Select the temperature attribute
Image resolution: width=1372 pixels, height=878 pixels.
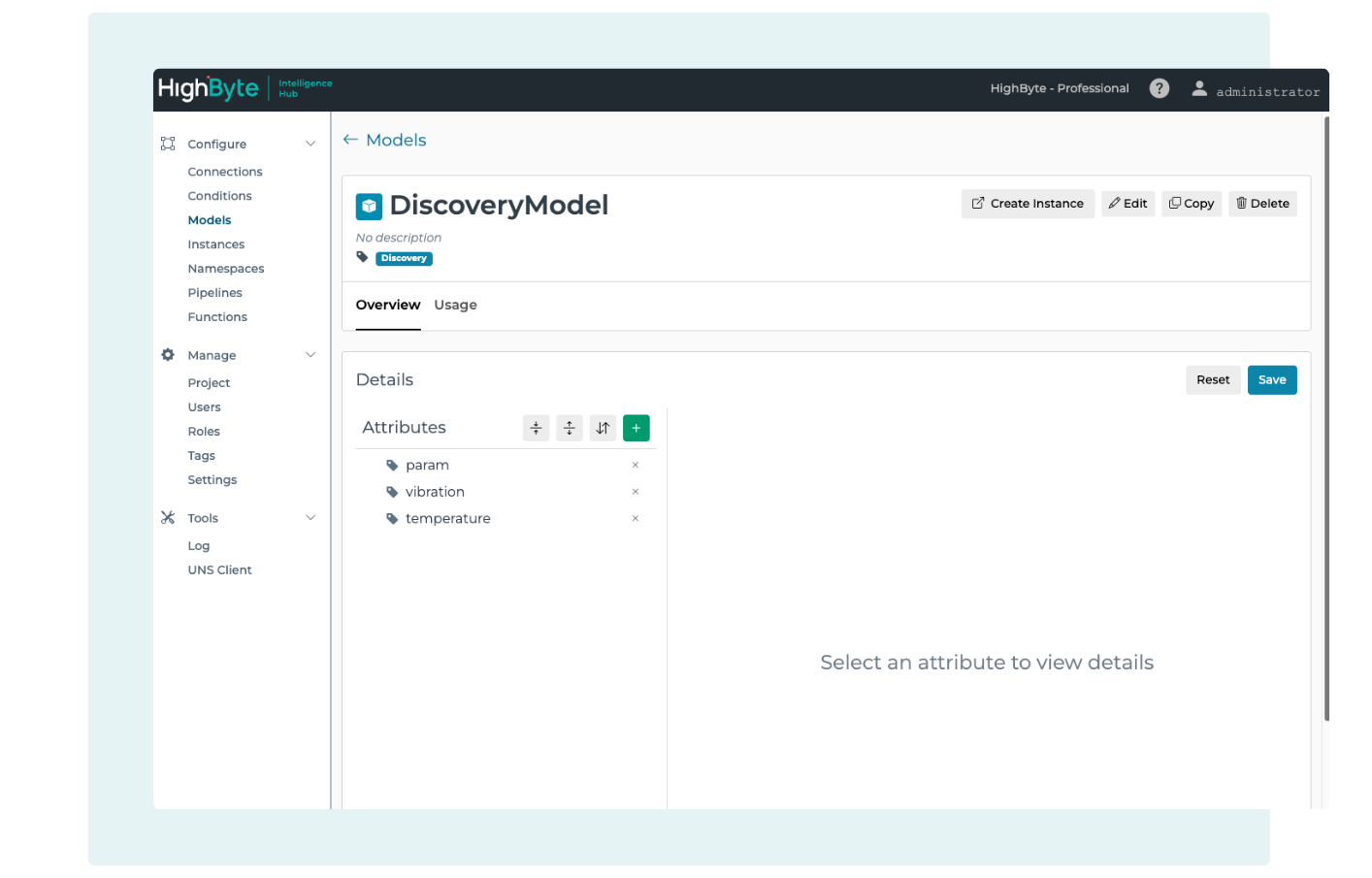(x=447, y=519)
